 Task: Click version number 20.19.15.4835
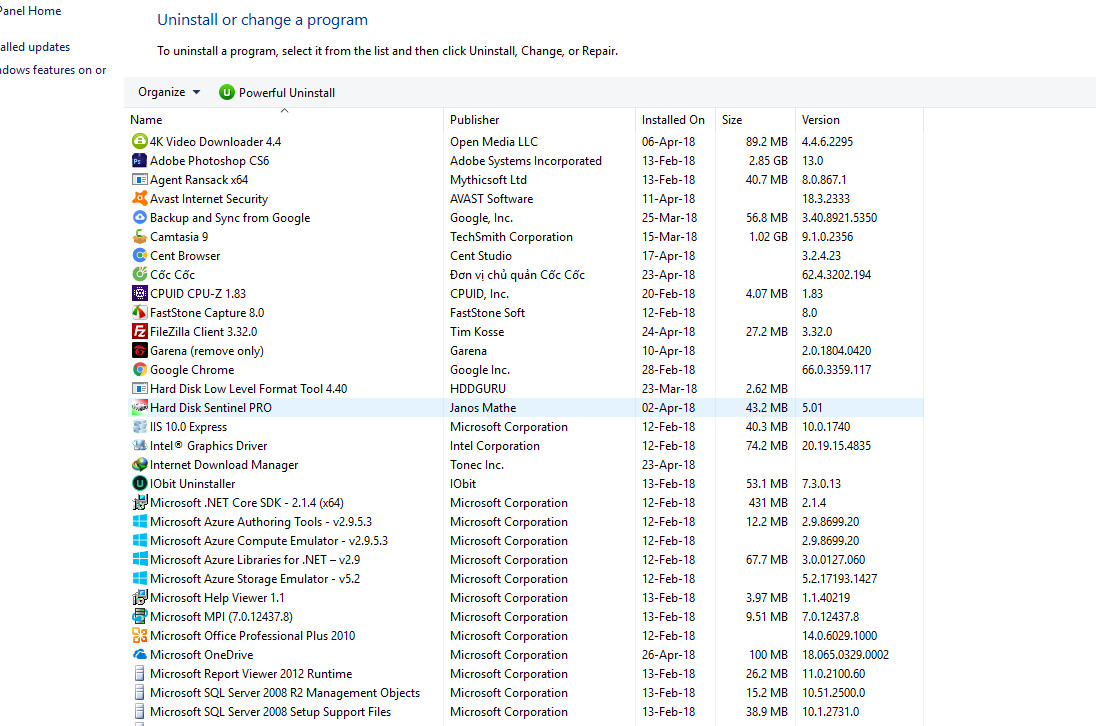pyautogui.click(x=836, y=446)
